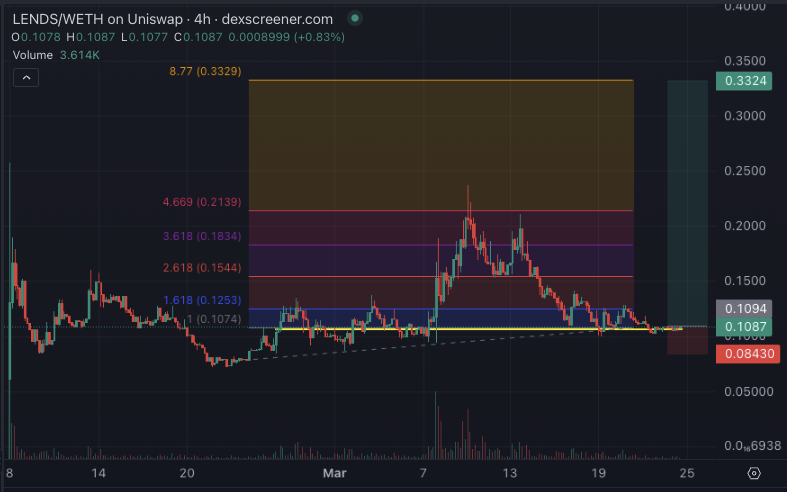The image size is (787, 492).
Task: Click the 0.05000 price axis label
Action: 749,392
